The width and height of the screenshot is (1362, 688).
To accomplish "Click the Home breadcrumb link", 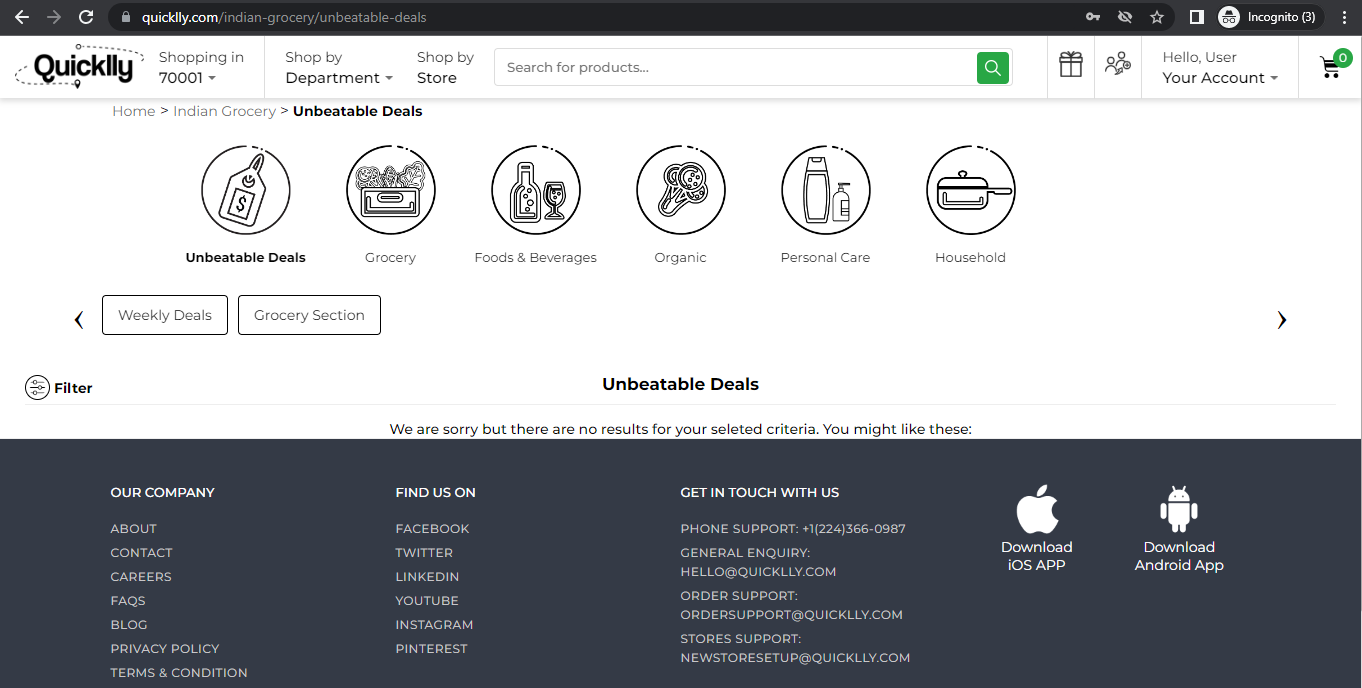I will pos(134,111).
